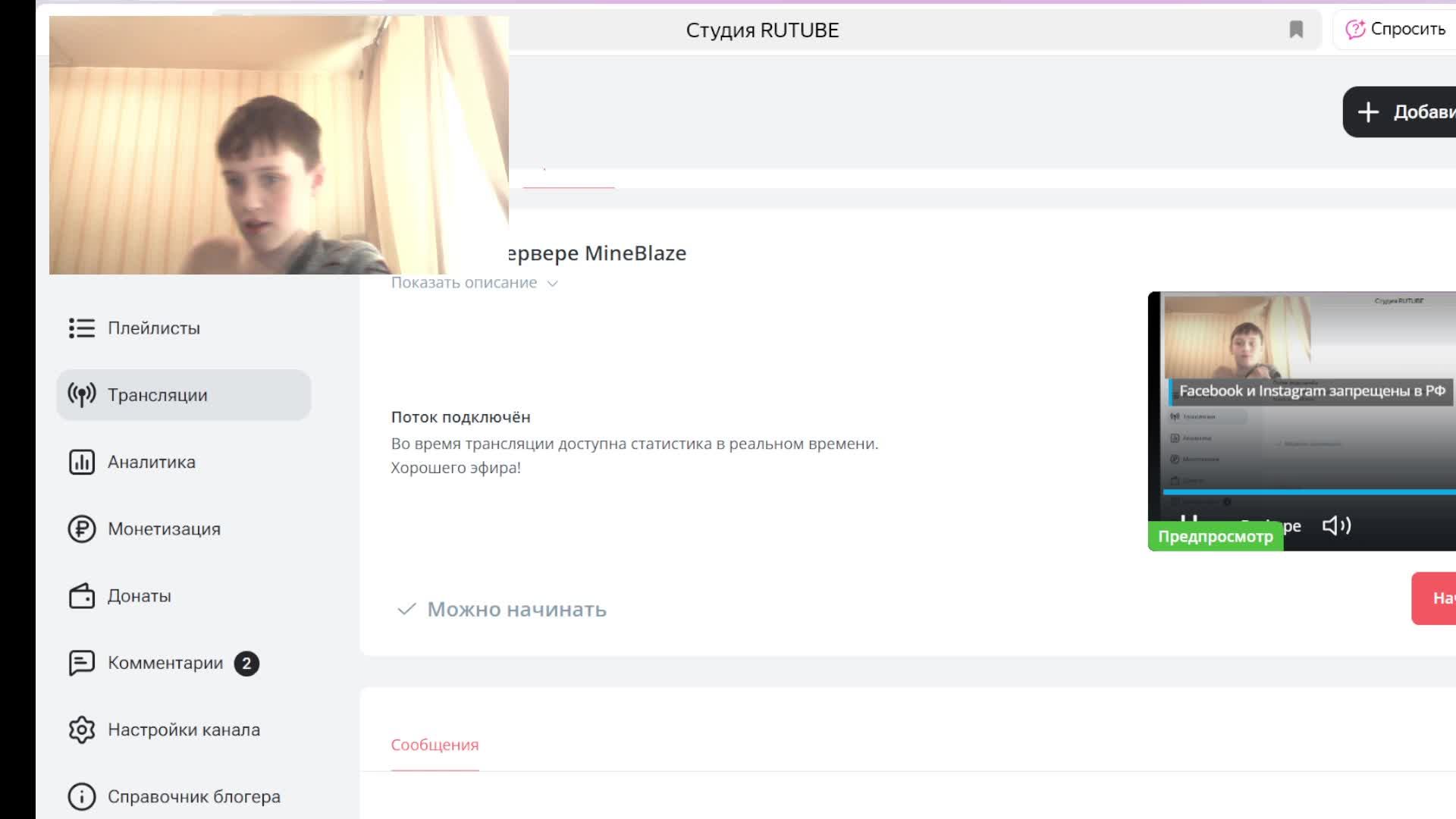Open the Playlists list icon

tap(81, 328)
